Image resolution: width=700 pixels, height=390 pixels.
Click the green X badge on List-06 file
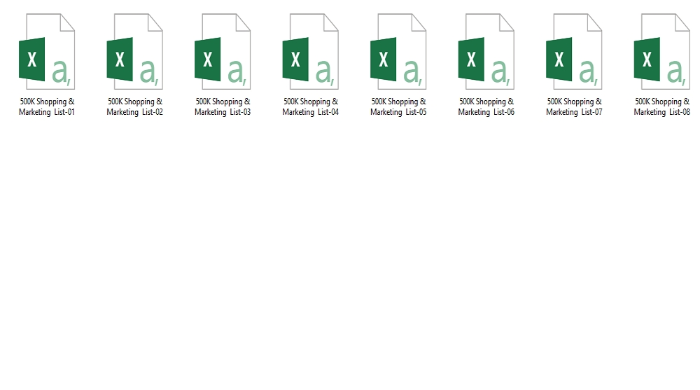pyautogui.click(x=471, y=59)
